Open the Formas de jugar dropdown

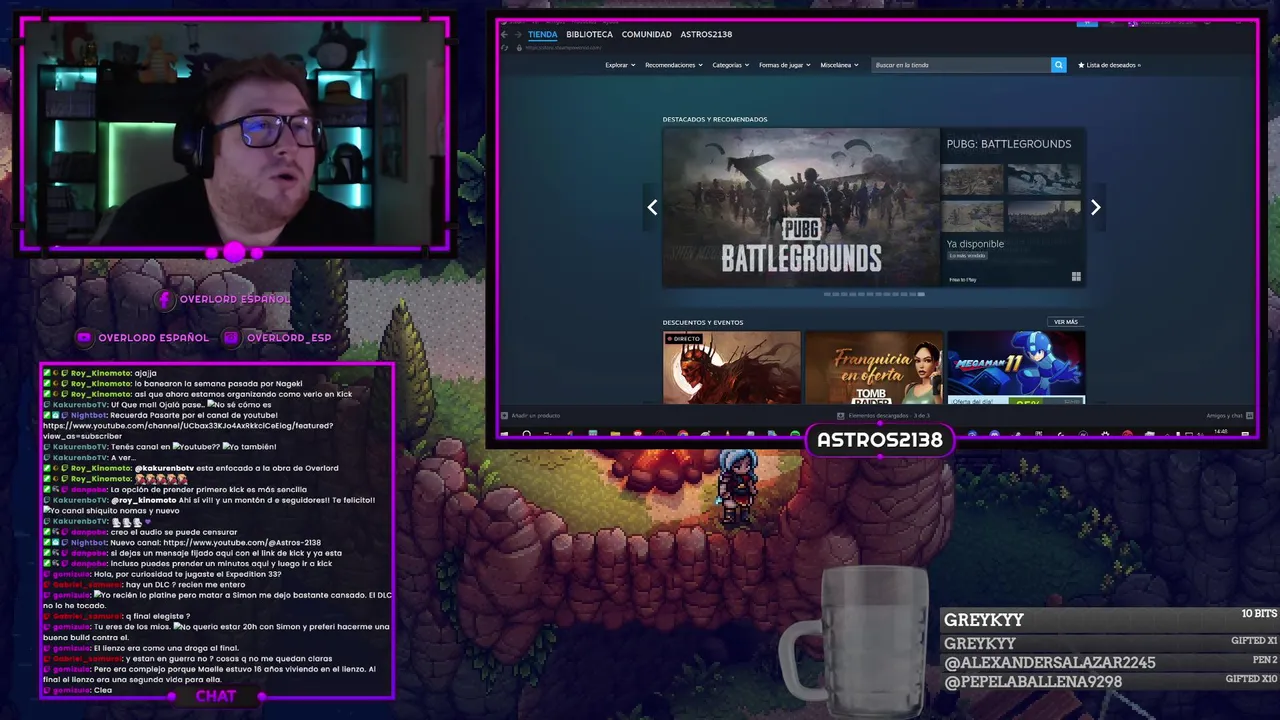(784, 65)
